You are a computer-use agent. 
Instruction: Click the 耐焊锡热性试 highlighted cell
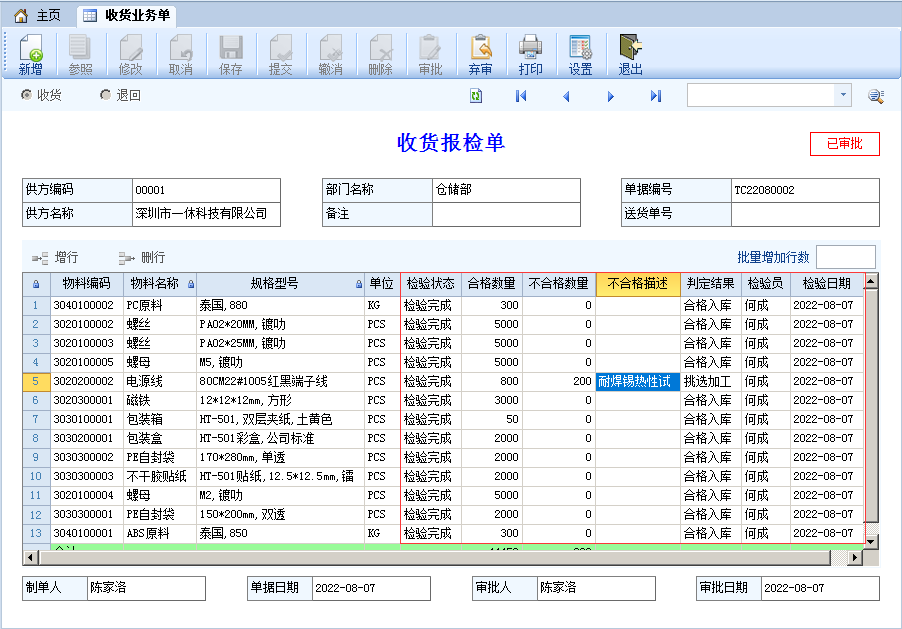click(x=638, y=382)
